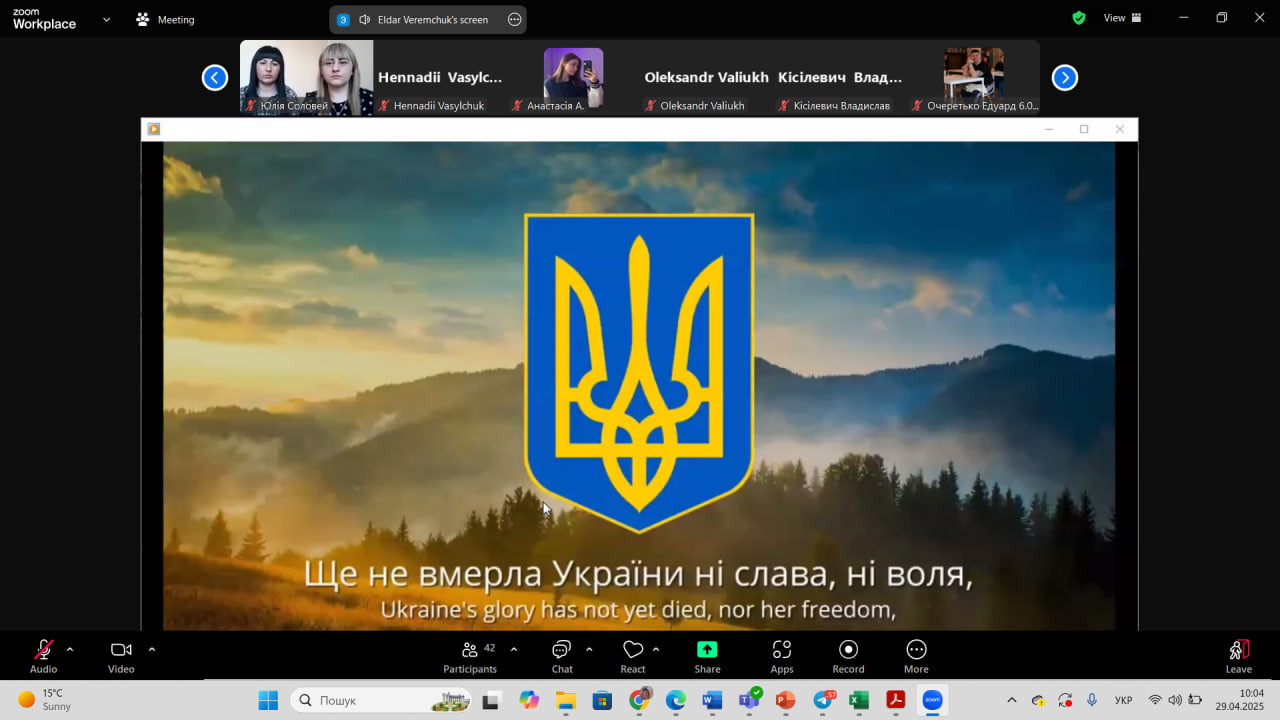This screenshot has height=720, width=1280.
Task: Click the green Share screen button
Action: [707, 656]
